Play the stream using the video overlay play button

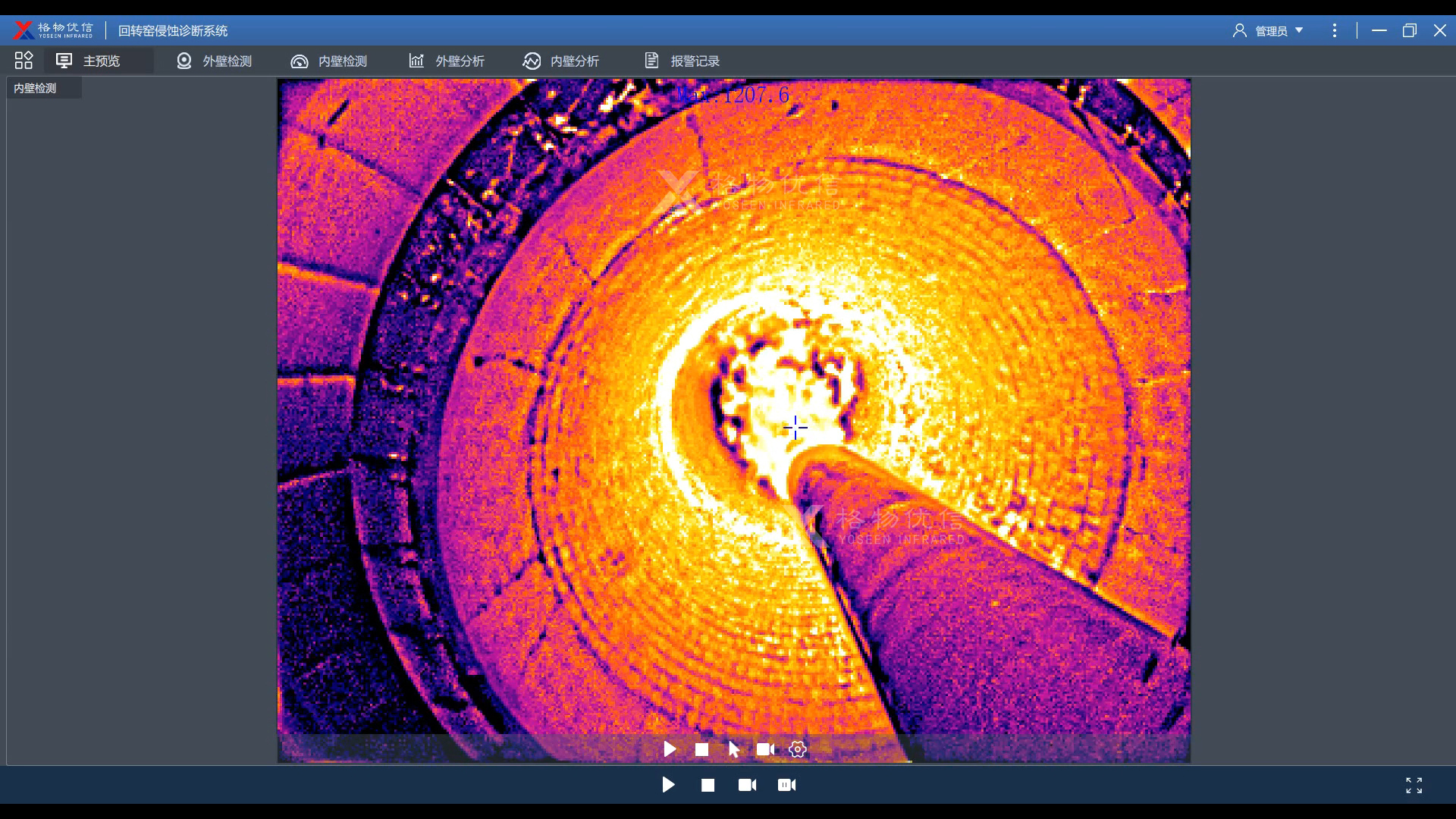670,749
